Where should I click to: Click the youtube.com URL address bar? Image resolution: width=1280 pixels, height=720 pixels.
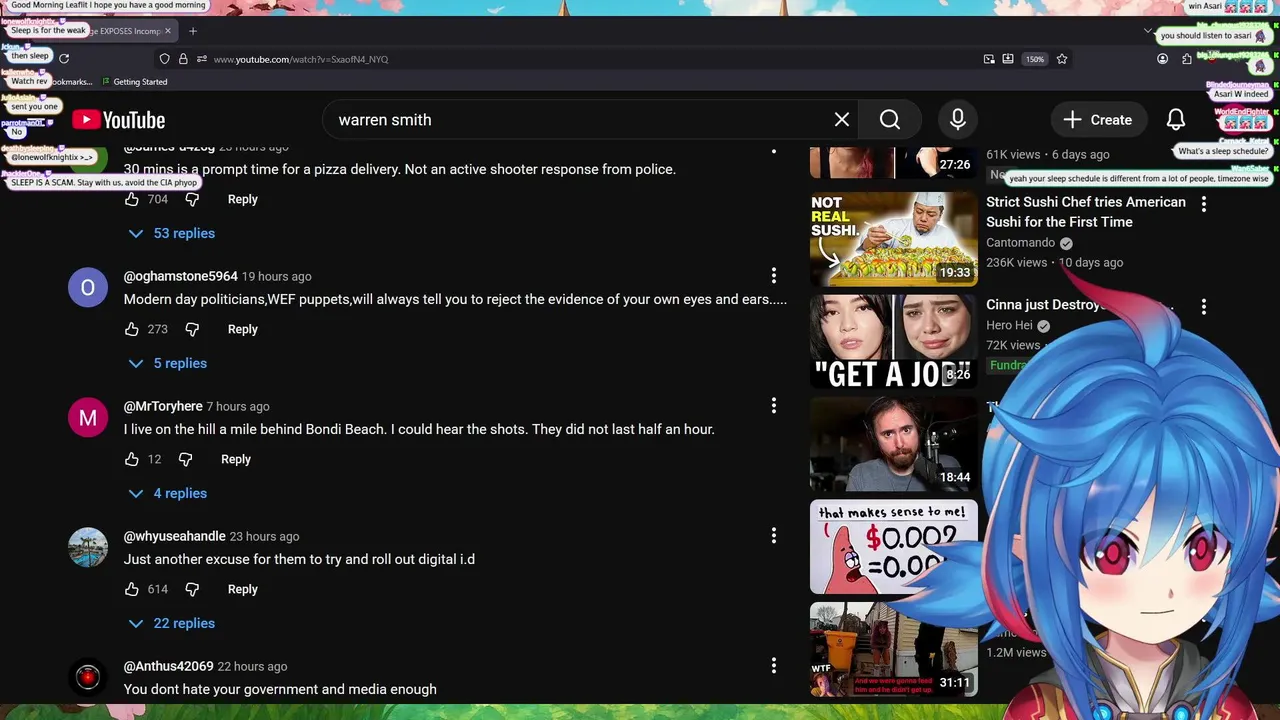tap(590, 59)
